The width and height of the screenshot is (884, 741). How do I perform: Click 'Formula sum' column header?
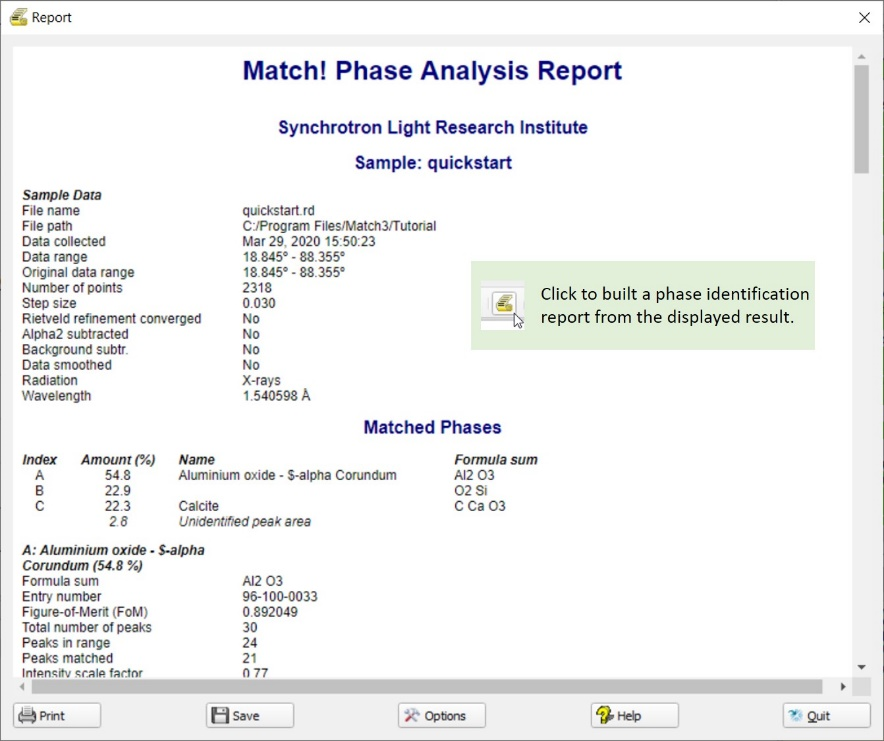tap(496, 460)
